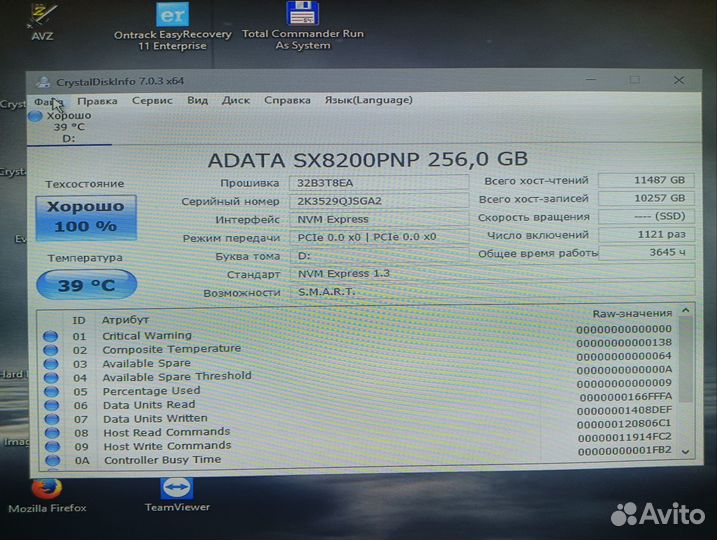Open TeamViewer desktop icon

click(x=177, y=495)
